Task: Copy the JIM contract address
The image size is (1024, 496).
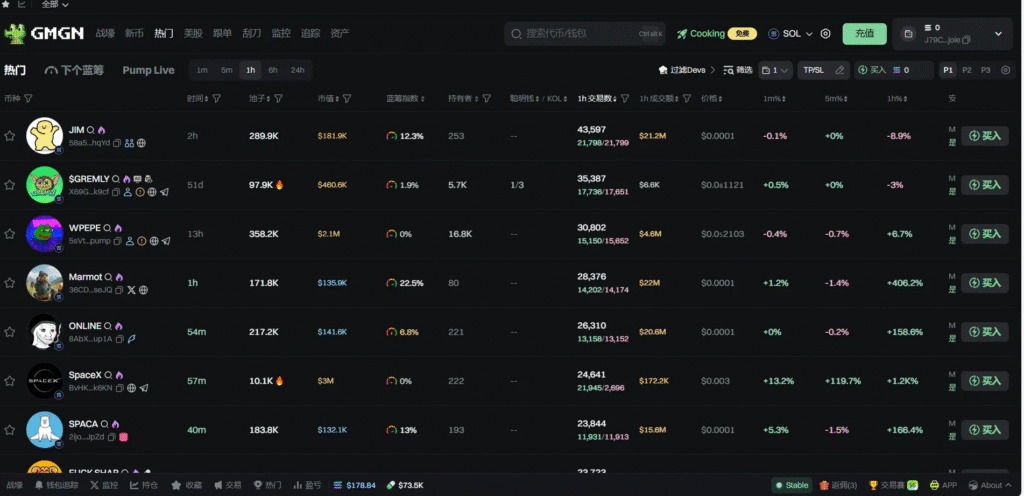Action: coord(117,143)
